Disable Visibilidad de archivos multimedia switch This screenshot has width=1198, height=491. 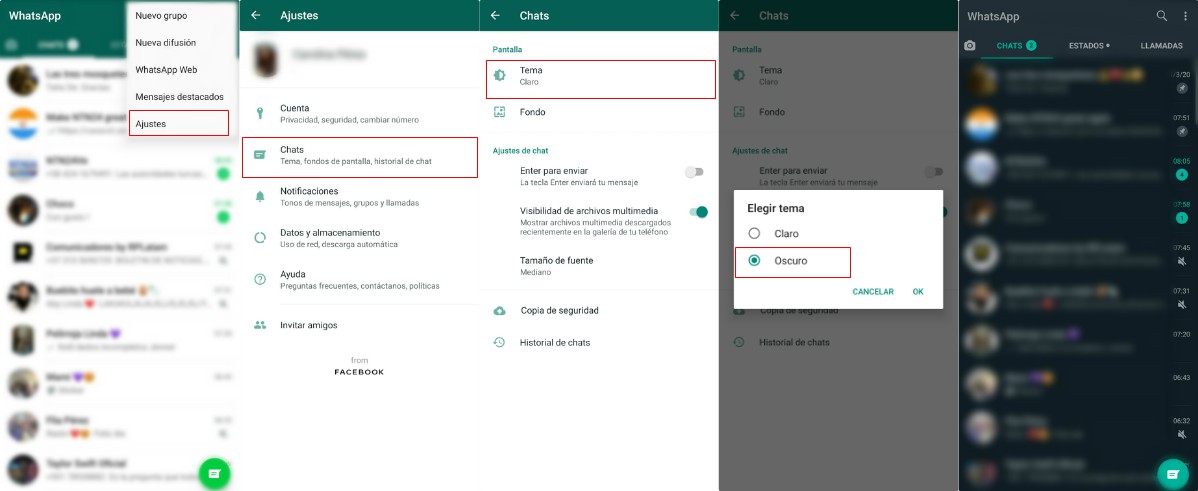pos(698,212)
